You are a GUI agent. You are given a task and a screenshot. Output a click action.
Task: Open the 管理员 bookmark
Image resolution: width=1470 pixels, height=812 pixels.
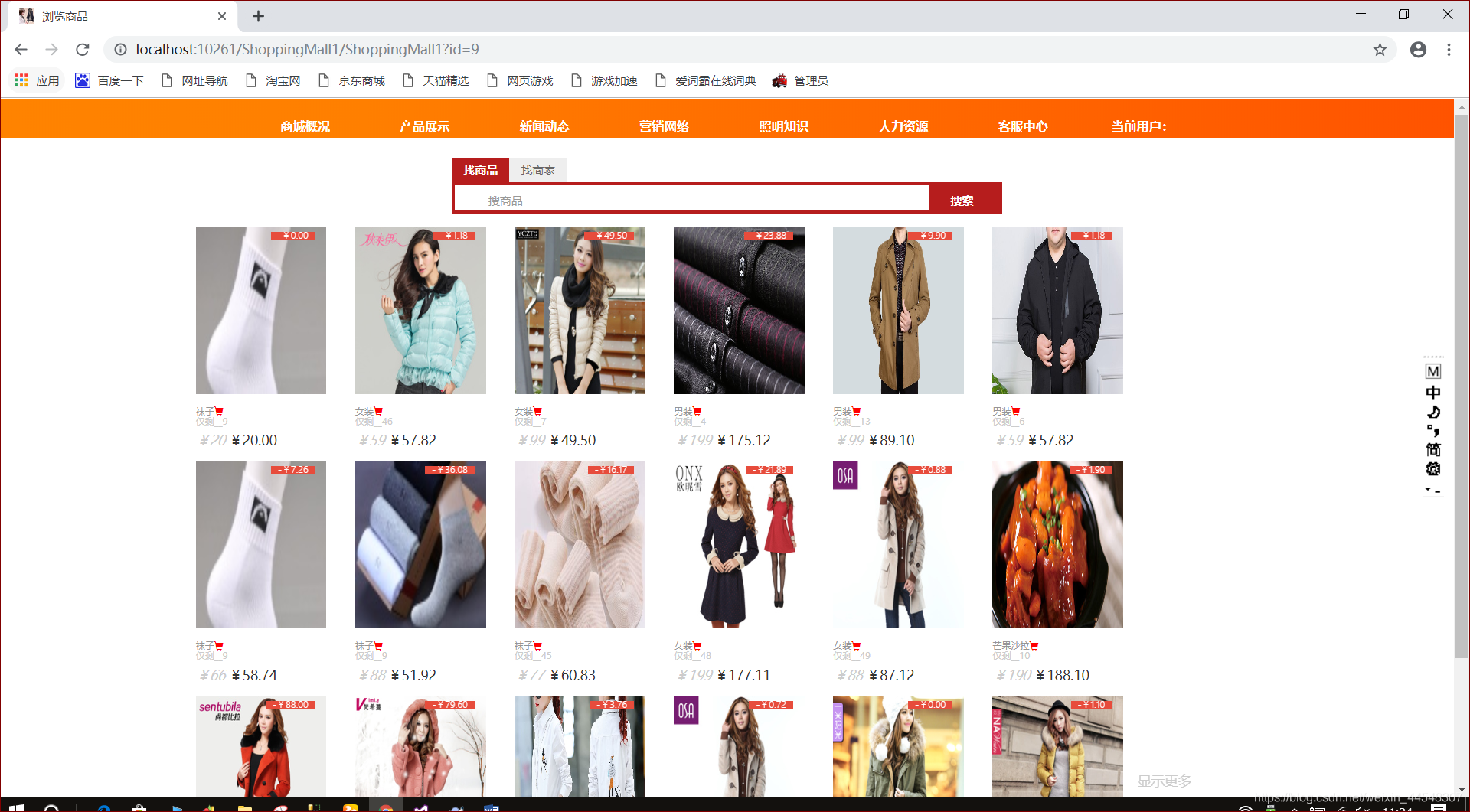pyautogui.click(x=800, y=80)
